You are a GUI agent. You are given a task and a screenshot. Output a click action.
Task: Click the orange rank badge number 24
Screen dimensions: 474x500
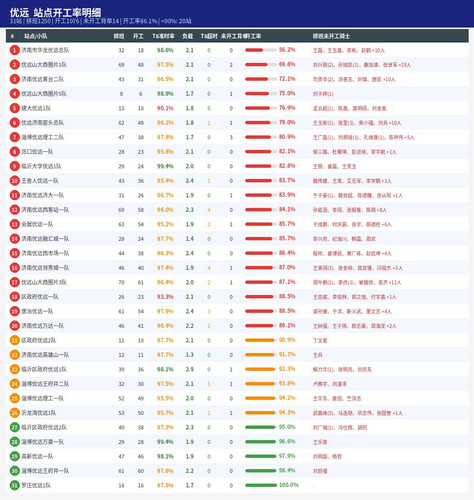pyautogui.click(x=14, y=384)
